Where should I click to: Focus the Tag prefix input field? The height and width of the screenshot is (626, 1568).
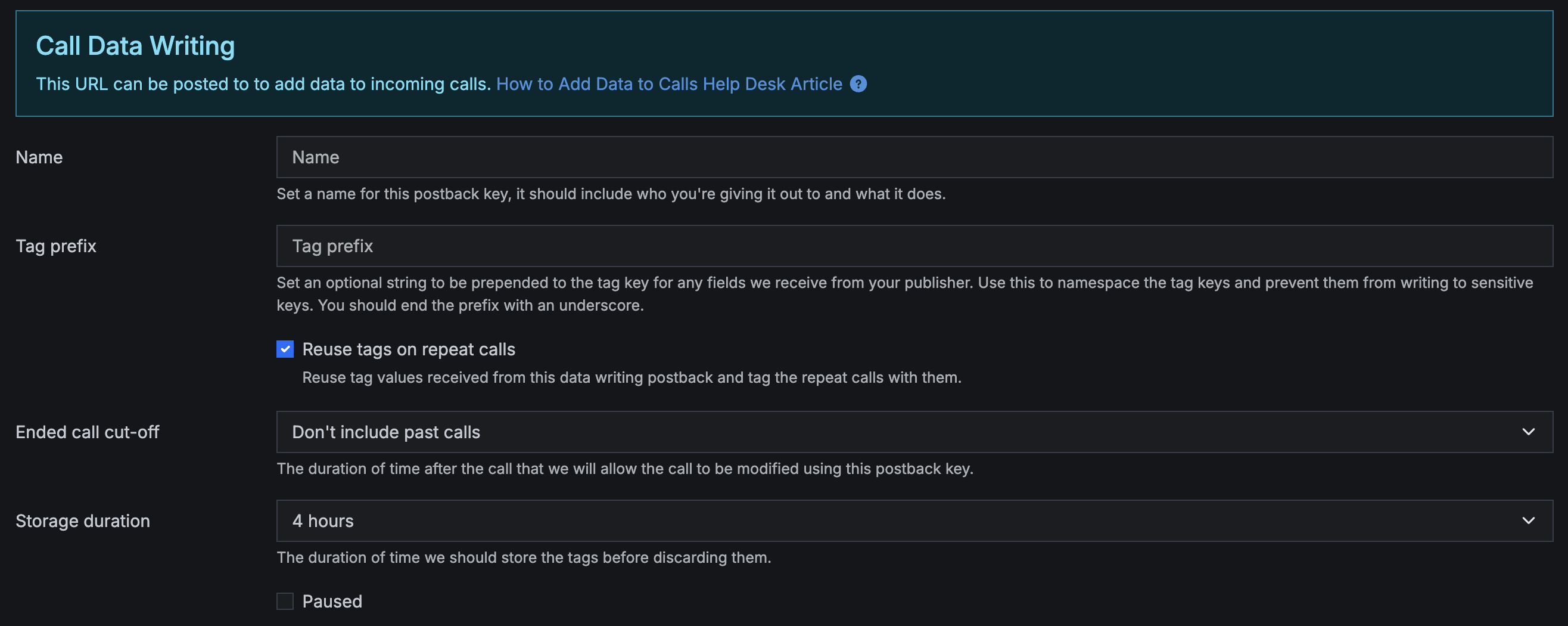(914, 246)
